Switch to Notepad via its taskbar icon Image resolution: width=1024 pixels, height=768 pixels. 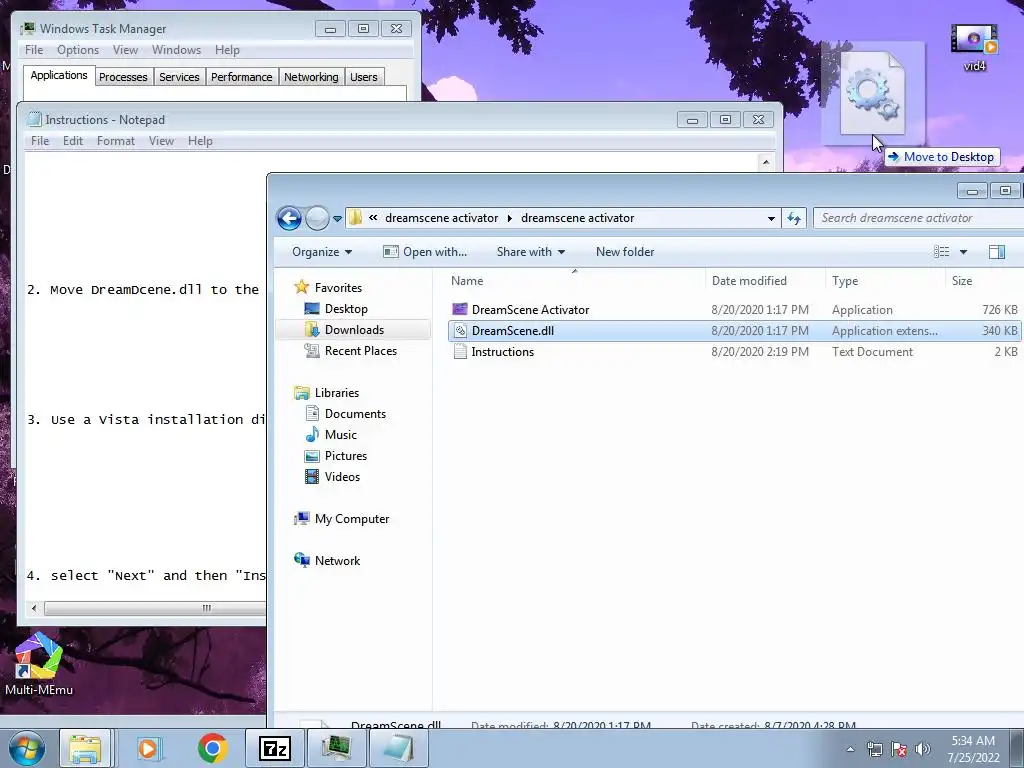click(399, 748)
